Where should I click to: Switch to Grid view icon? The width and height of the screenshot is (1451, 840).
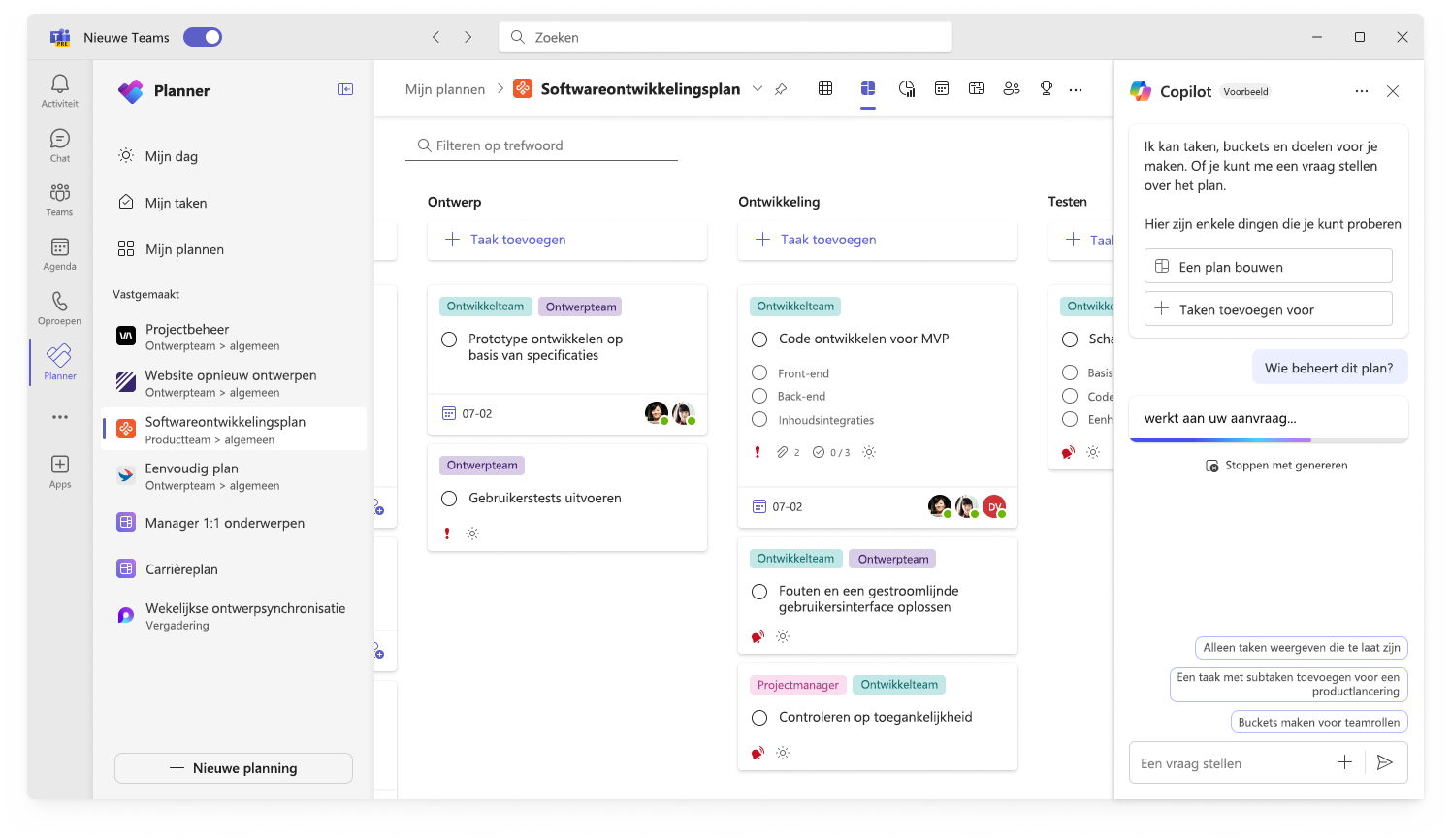click(x=825, y=88)
